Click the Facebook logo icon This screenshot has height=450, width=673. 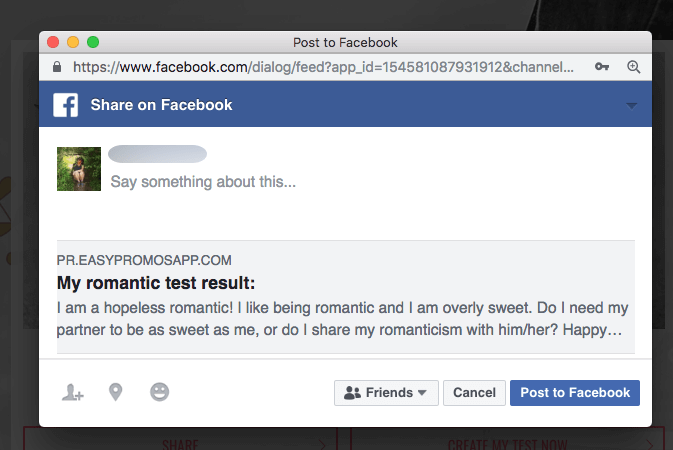[66, 105]
